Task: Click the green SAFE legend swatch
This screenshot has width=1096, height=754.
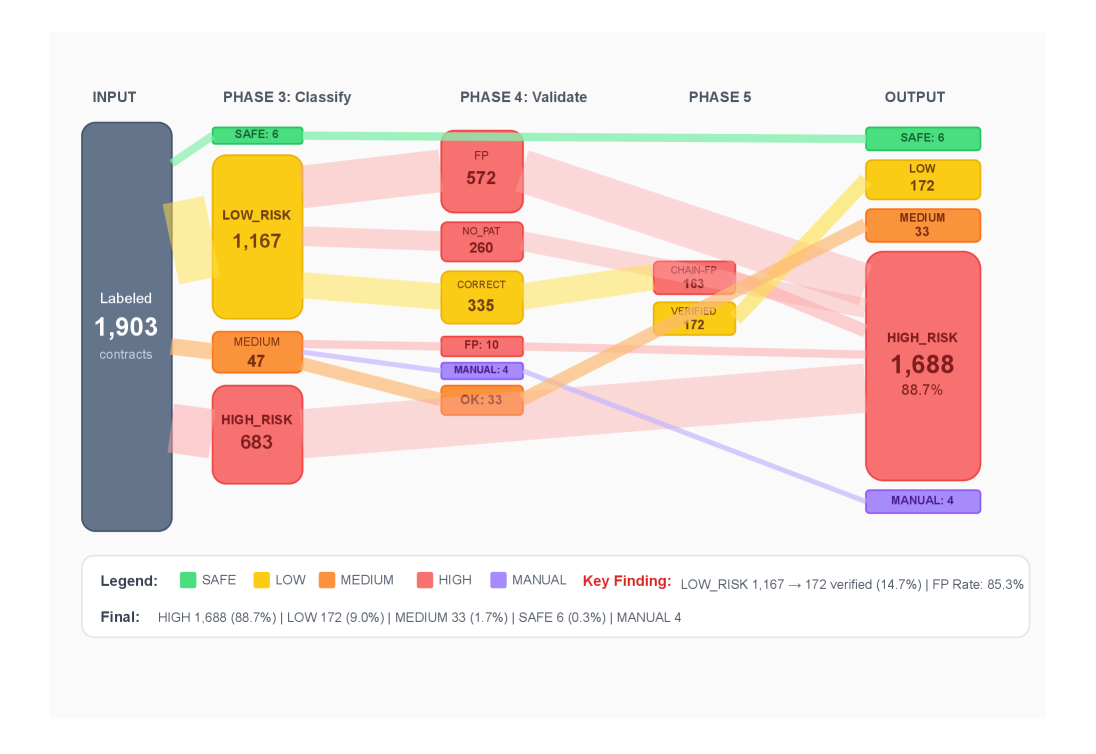Action: pos(188,580)
